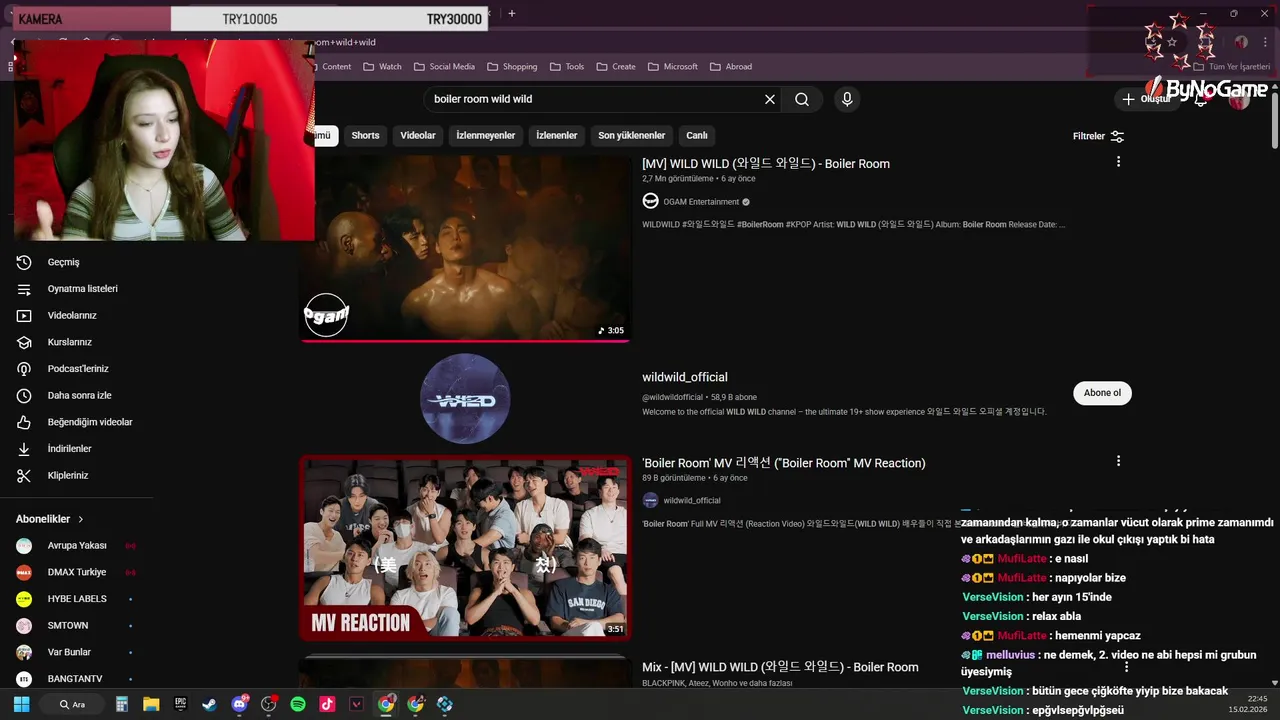
Task: Open the Social Media bookmarks folder
Action: point(445,67)
